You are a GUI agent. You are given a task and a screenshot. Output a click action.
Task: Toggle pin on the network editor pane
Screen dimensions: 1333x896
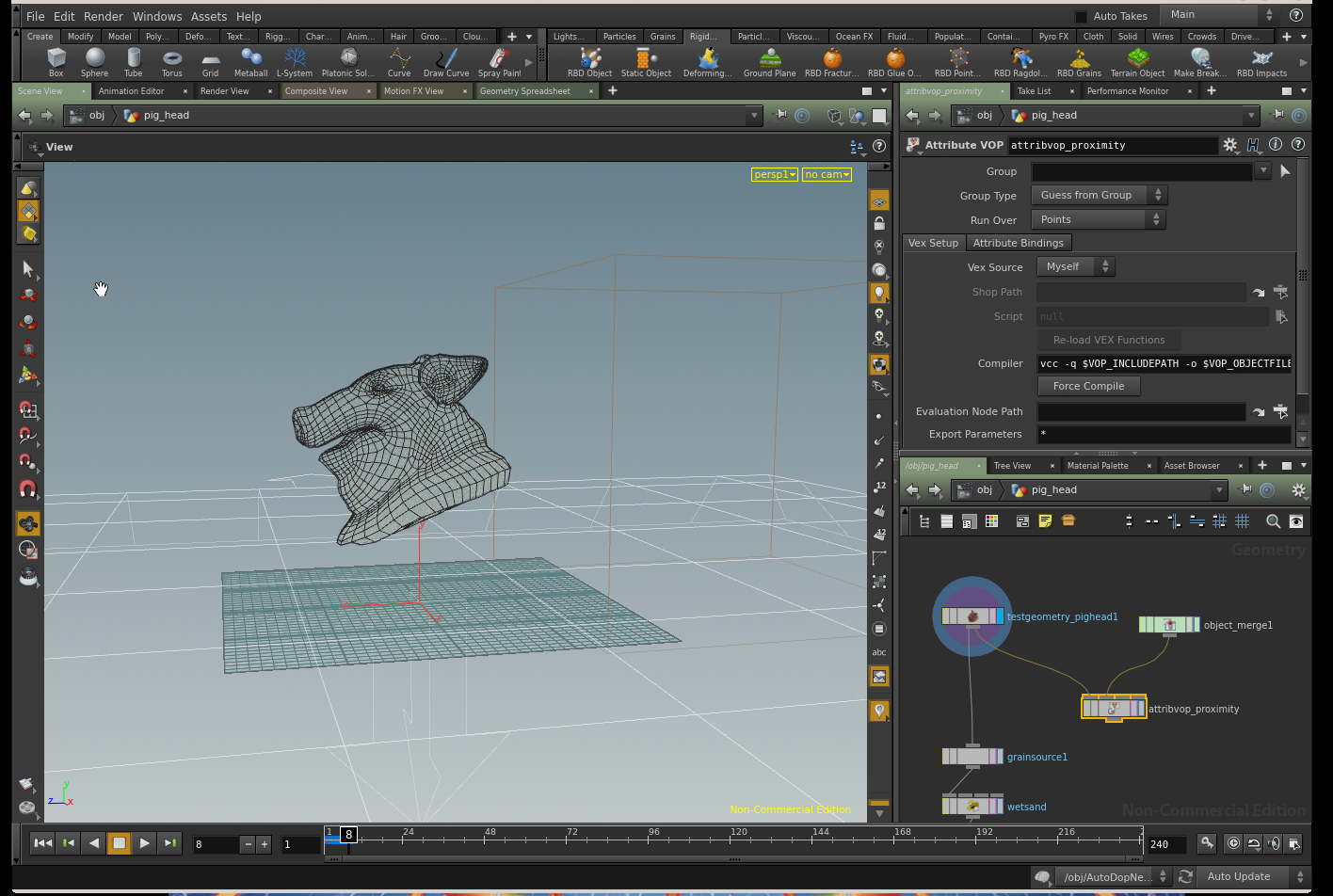click(x=1245, y=489)
